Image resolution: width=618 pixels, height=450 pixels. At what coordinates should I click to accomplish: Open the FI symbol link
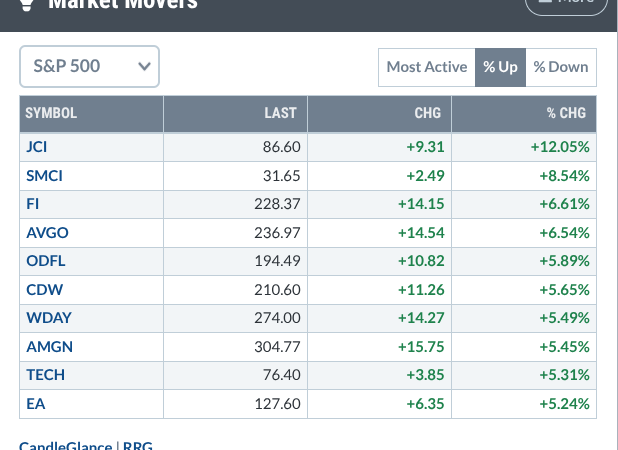click(x=32, y=204)
